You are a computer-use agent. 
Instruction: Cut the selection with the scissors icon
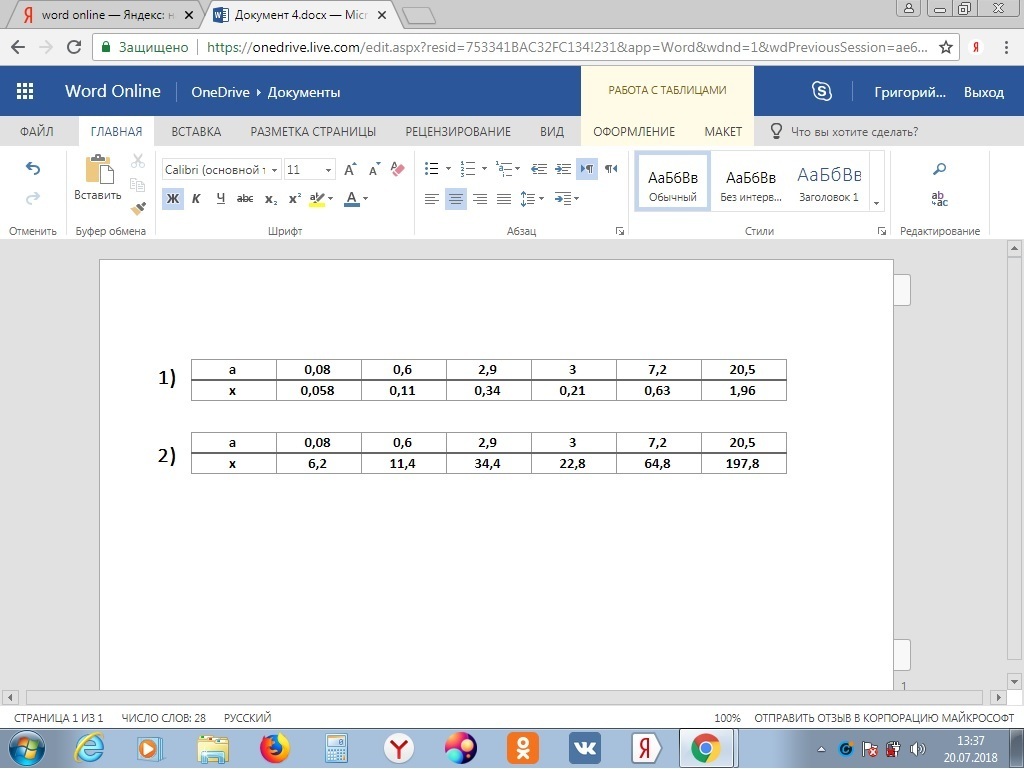pos(138,161)
